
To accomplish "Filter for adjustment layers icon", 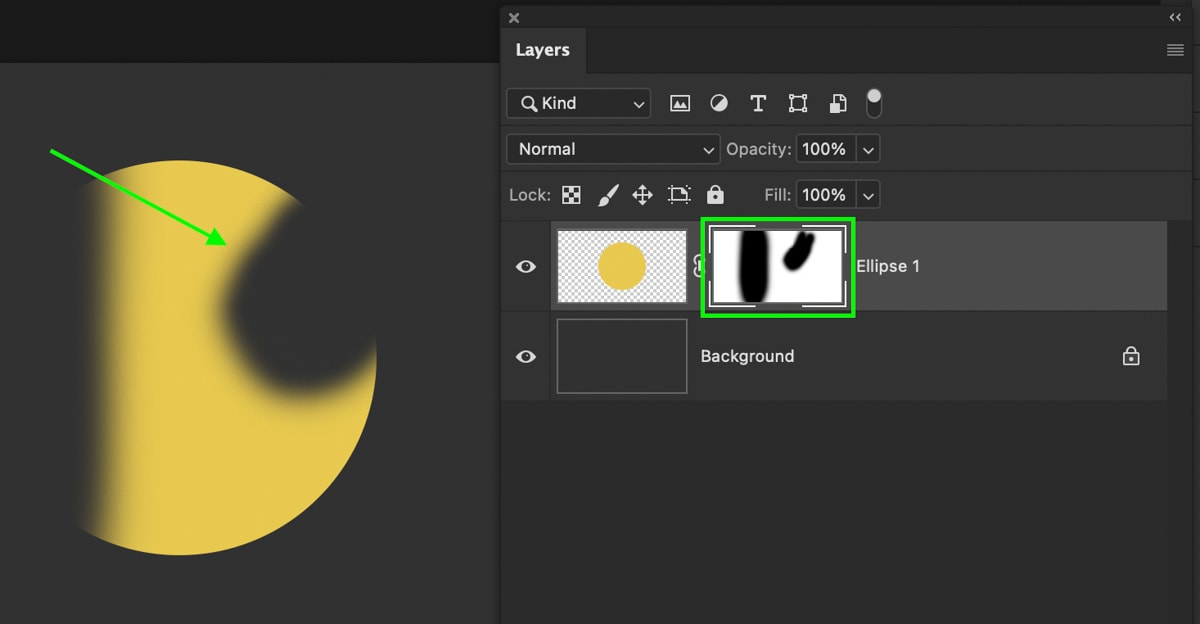I will 719,103.
